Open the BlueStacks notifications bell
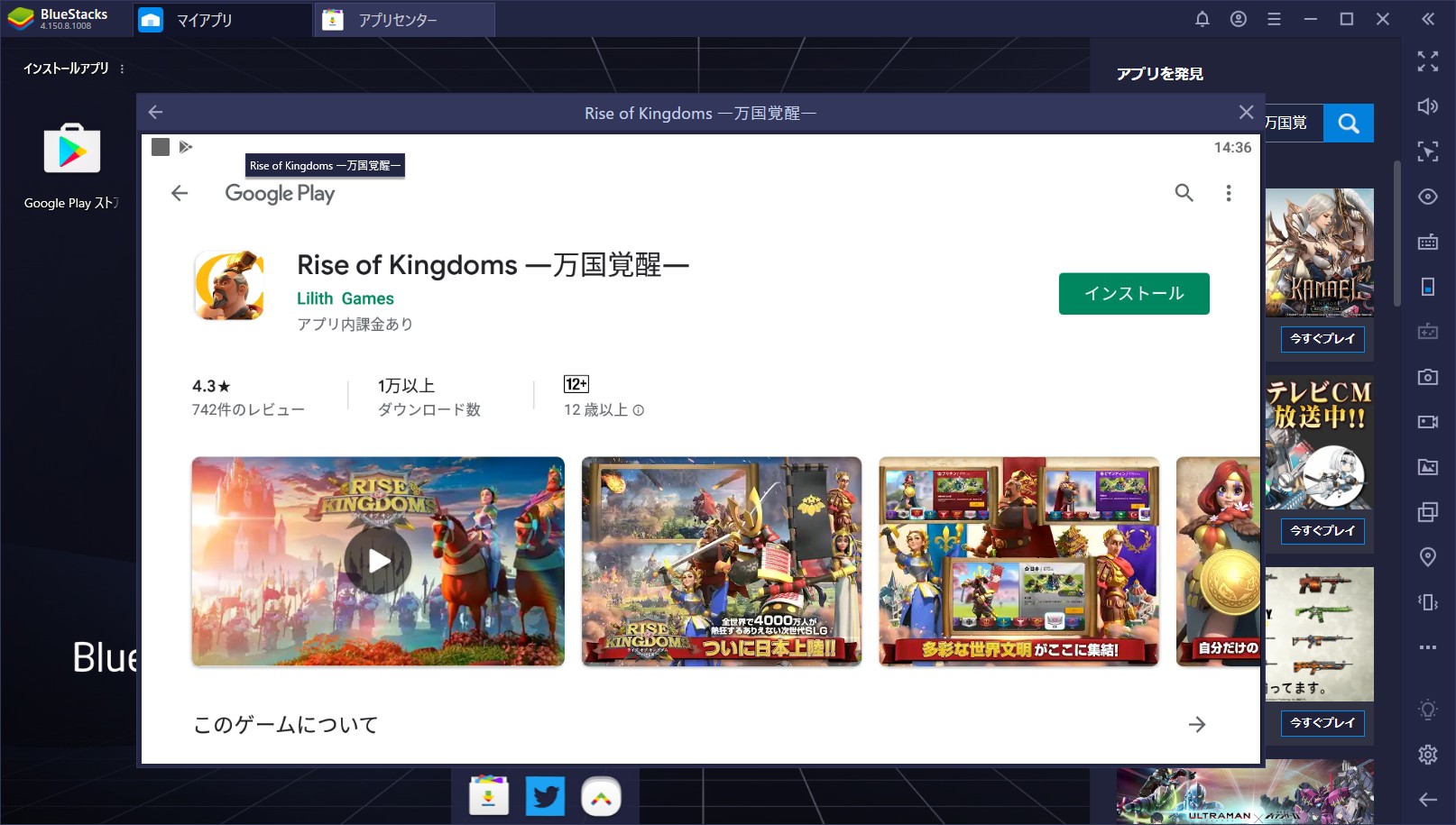Viewport: 1456px width, 825px height. tap(1202, 19)
